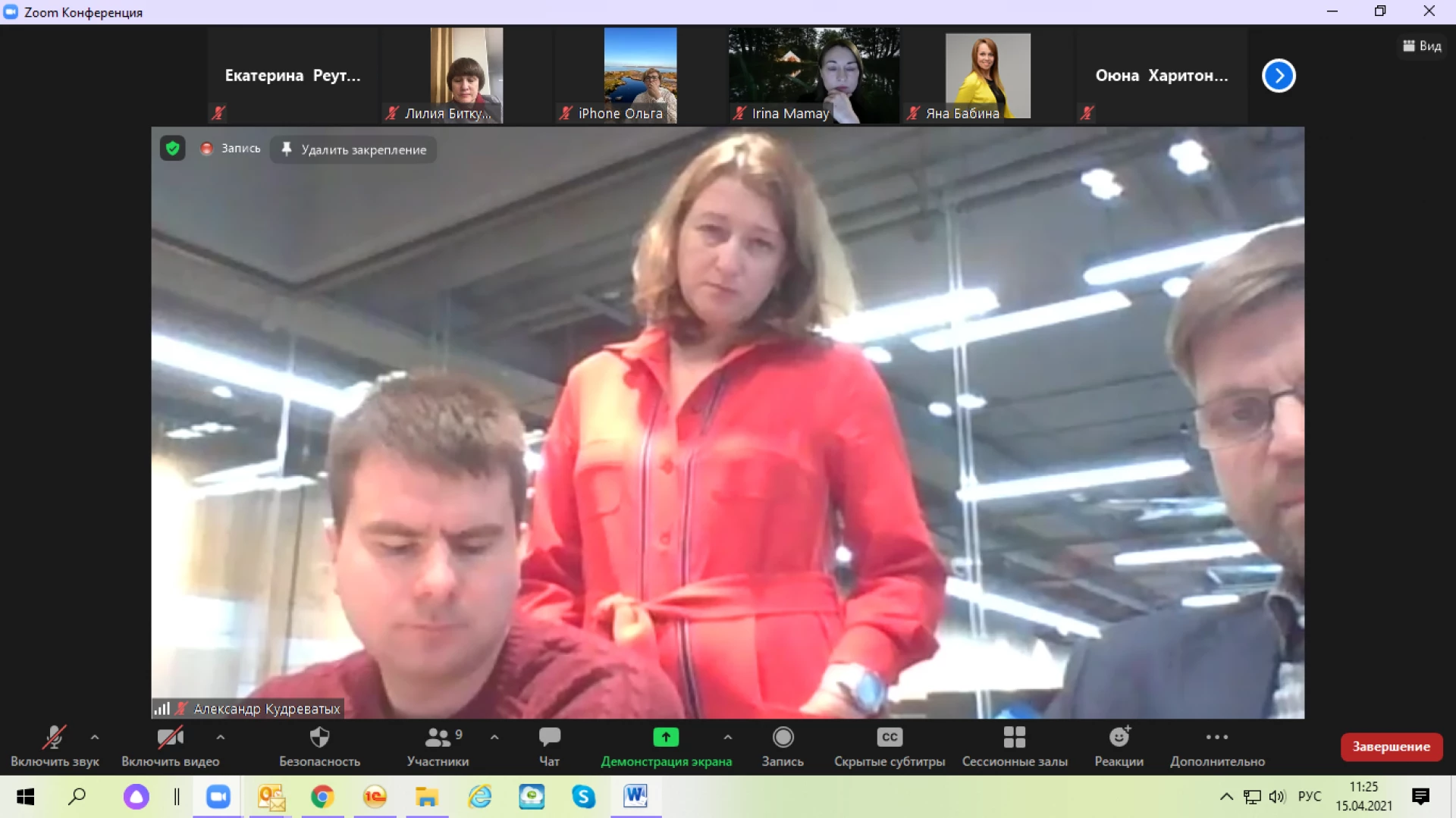Select Яна Бабина participant thumbnail

tap(987, 75)
